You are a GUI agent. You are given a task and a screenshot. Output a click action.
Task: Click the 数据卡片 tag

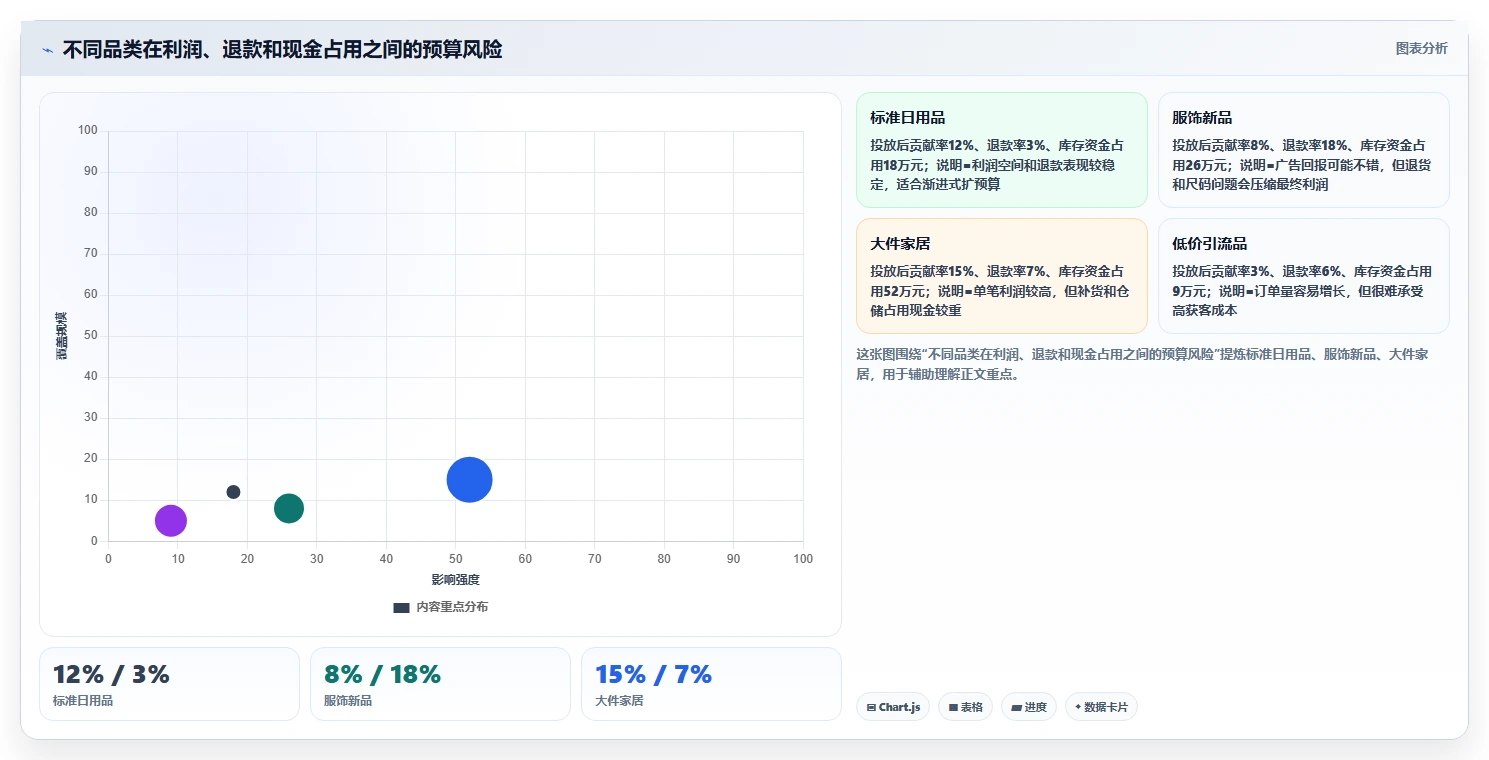pos(1101,707)
